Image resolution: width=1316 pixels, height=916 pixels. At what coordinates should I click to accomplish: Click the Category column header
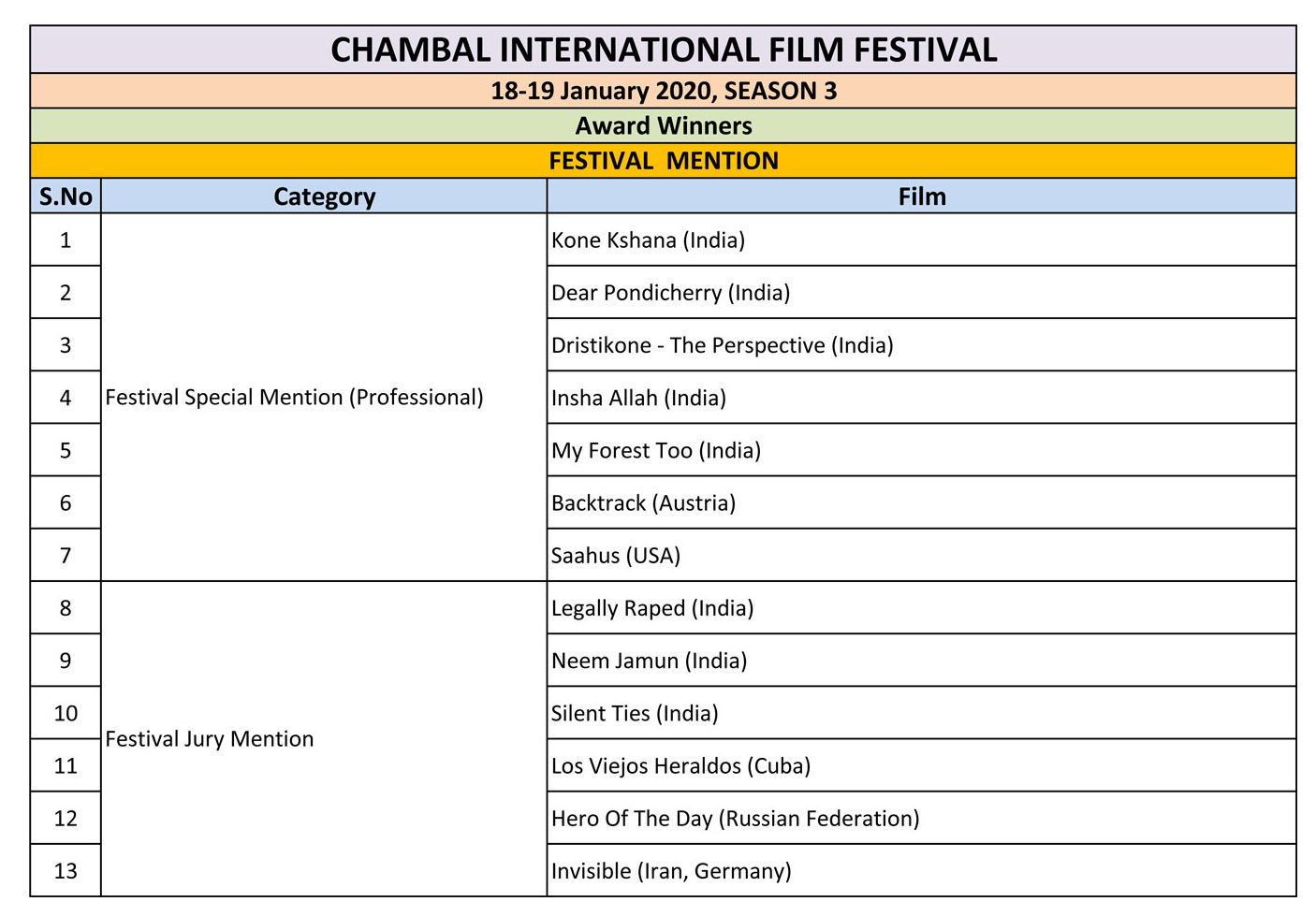324,196
